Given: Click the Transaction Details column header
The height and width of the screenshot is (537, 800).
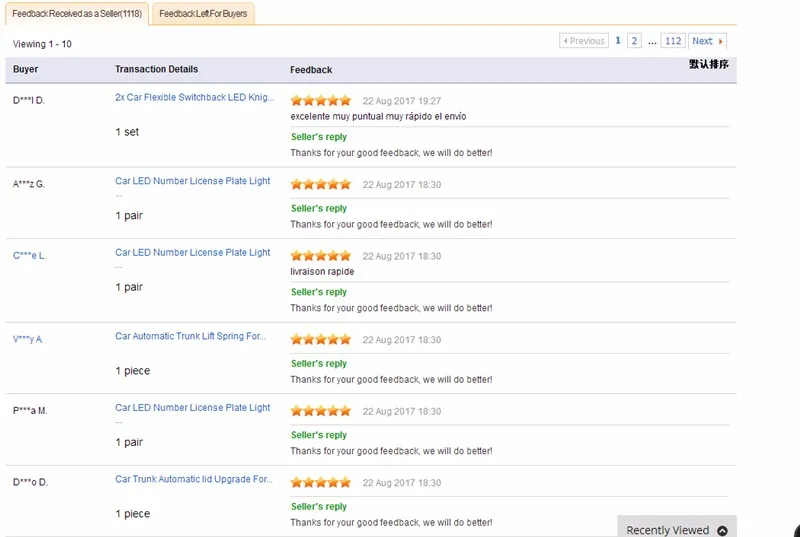Looking at the screenshot, I should (x=156, y=69).
